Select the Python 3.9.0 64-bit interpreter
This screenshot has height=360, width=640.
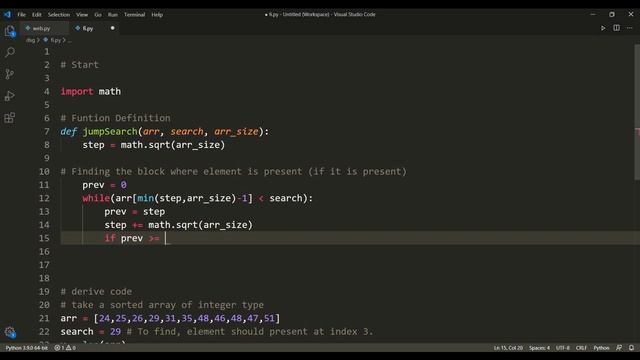(27, 348)
